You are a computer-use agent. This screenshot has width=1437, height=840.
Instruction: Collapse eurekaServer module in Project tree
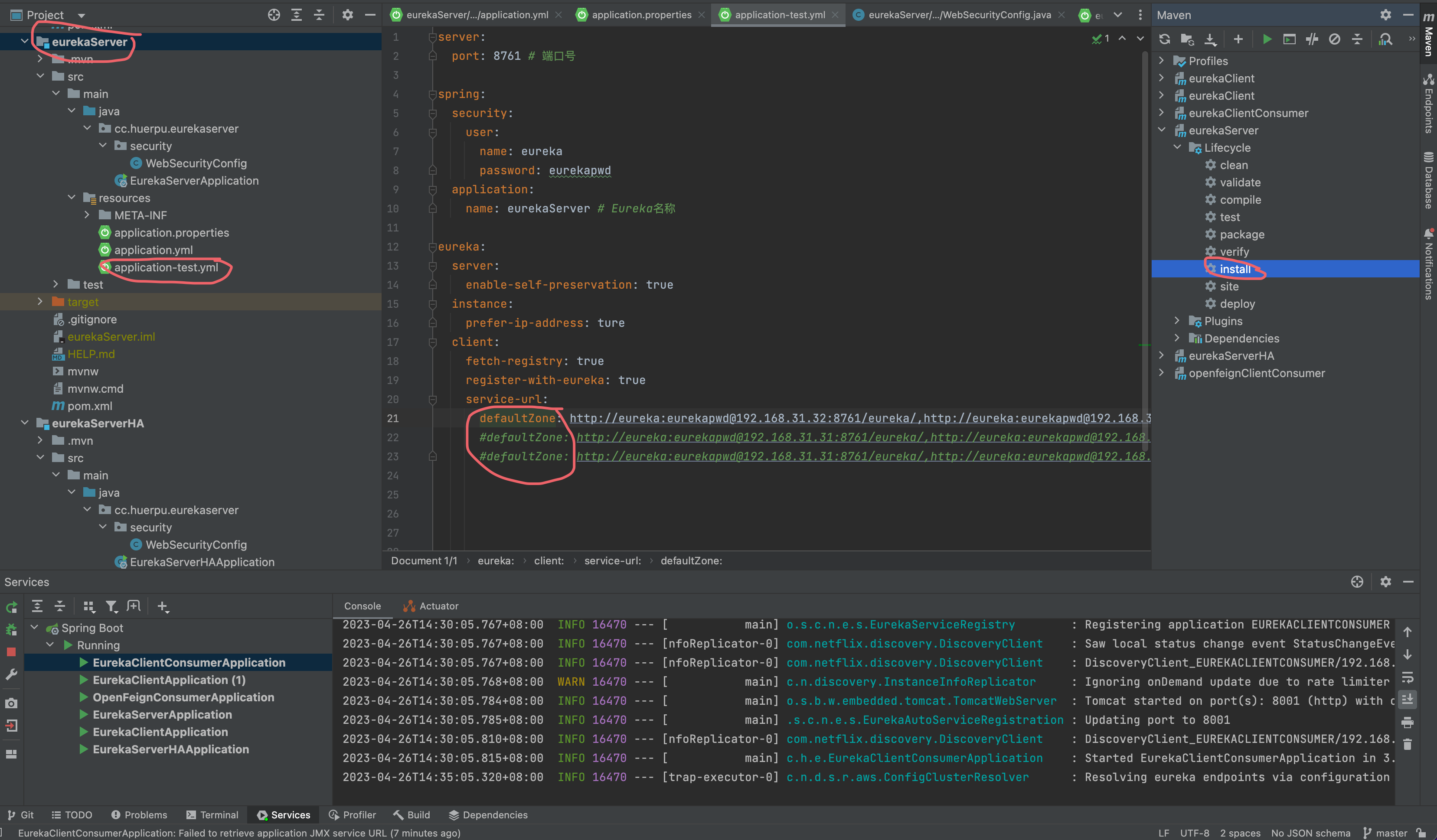click(25, 41)
